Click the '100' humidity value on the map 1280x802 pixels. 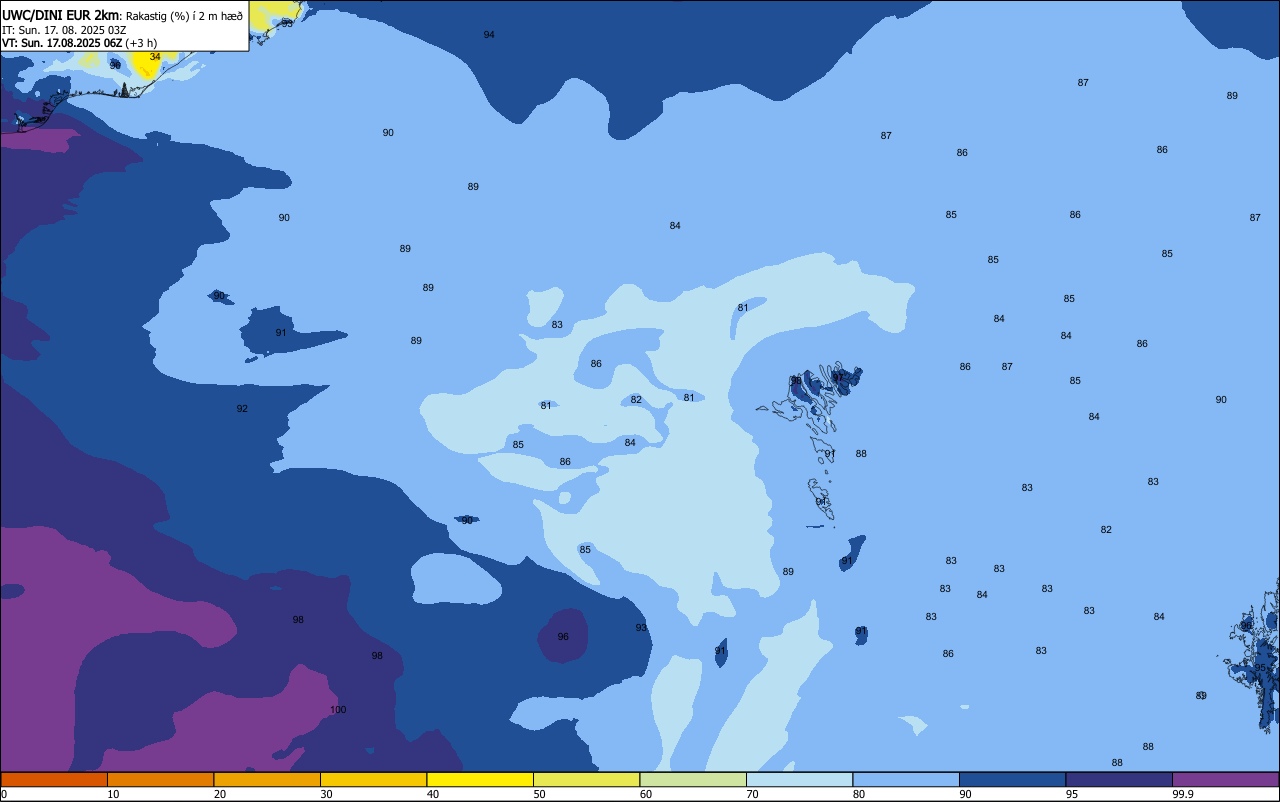(338, 710)
